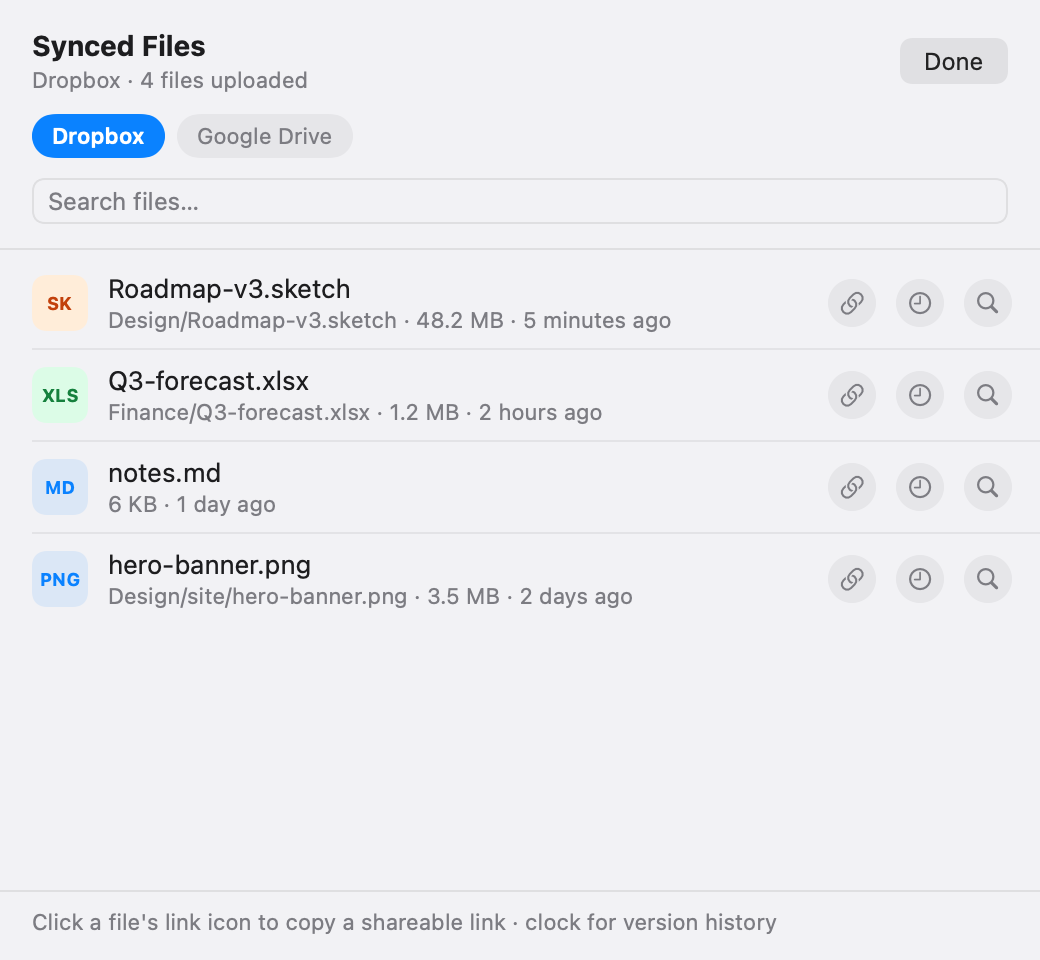Screen dimensions: 1040x960
Task: Click magnifier icon on Roadmap-v3.sketch row
Action: (x=988, y=303)
